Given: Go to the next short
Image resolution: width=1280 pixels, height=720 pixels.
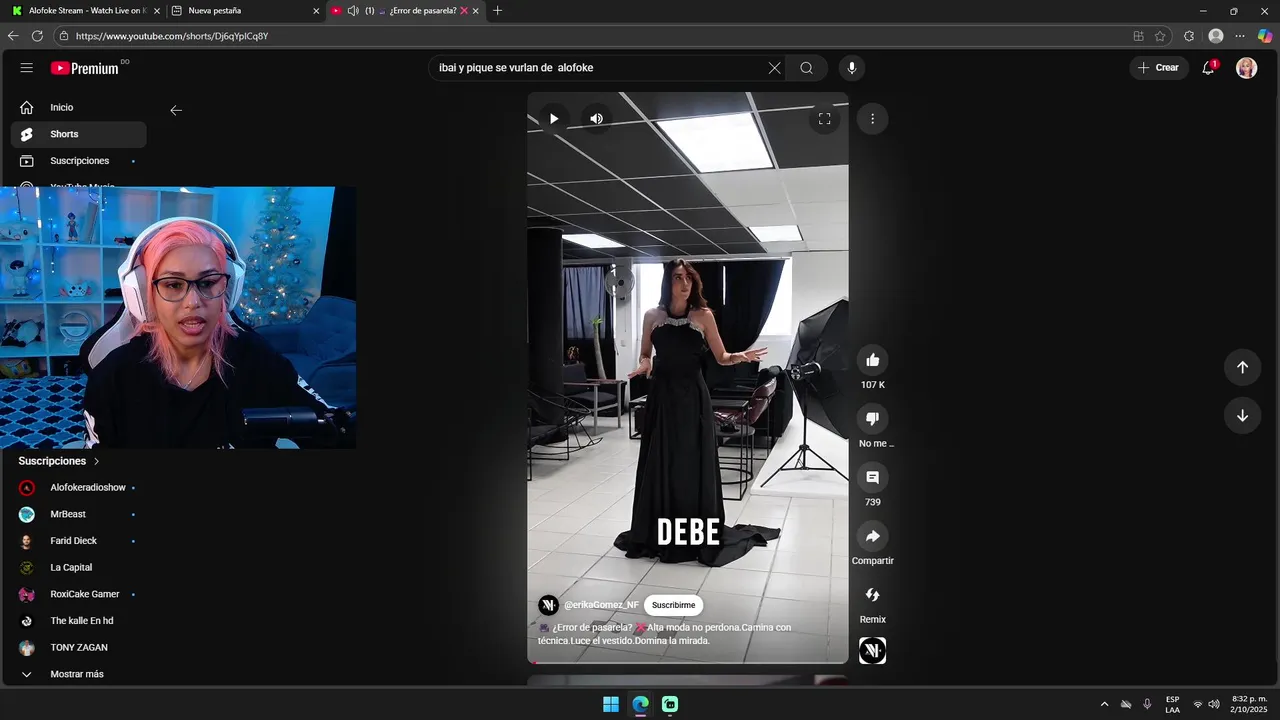Looking at the screenshot, I should point(1242,416).
